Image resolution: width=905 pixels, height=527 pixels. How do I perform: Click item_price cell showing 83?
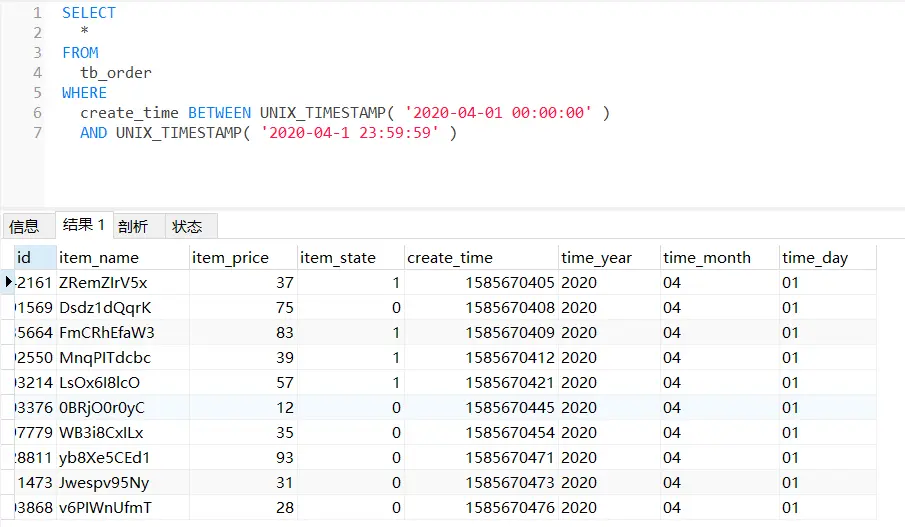tap(244, 332)
